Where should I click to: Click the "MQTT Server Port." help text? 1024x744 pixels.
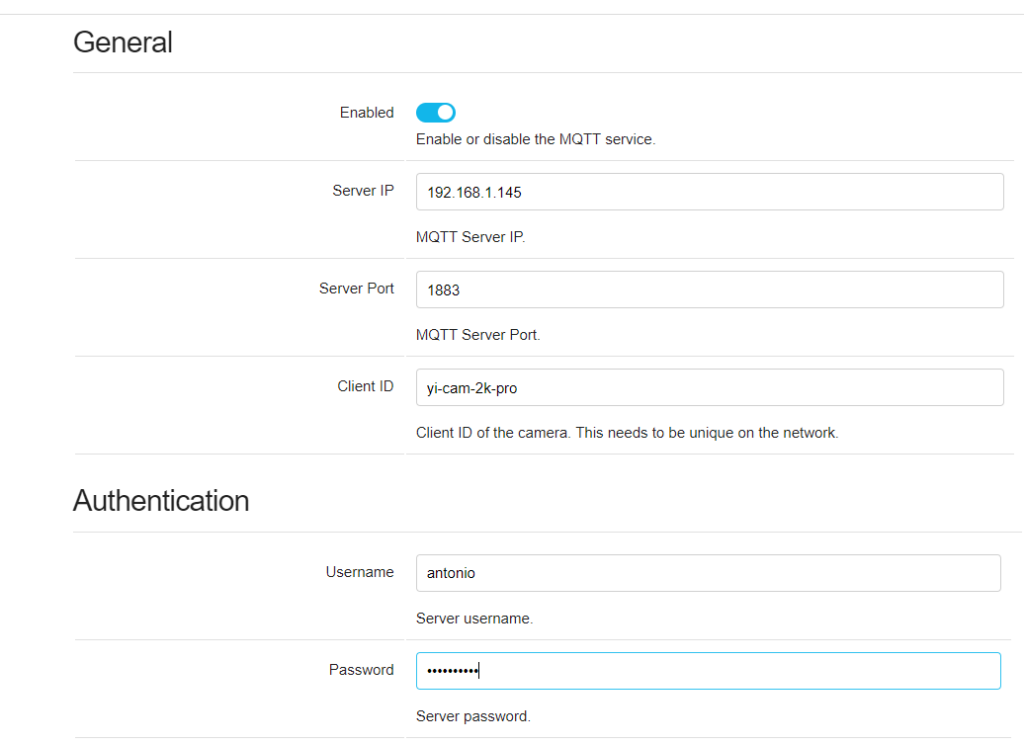(478, 336)
